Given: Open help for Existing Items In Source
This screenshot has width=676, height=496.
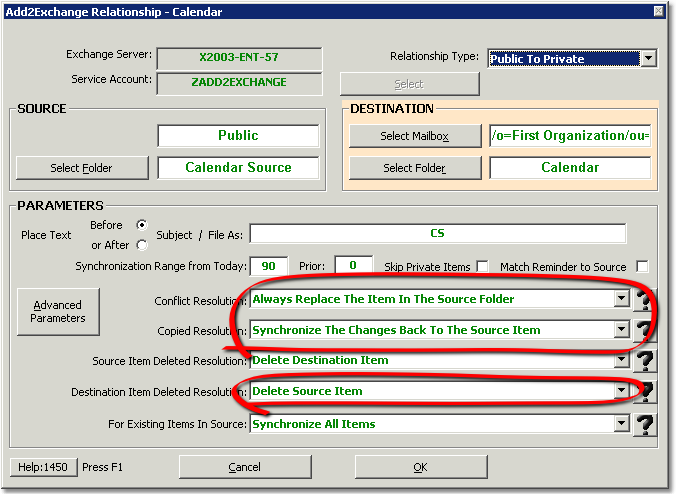Looking at the screenshot, I should click(645, 424).
